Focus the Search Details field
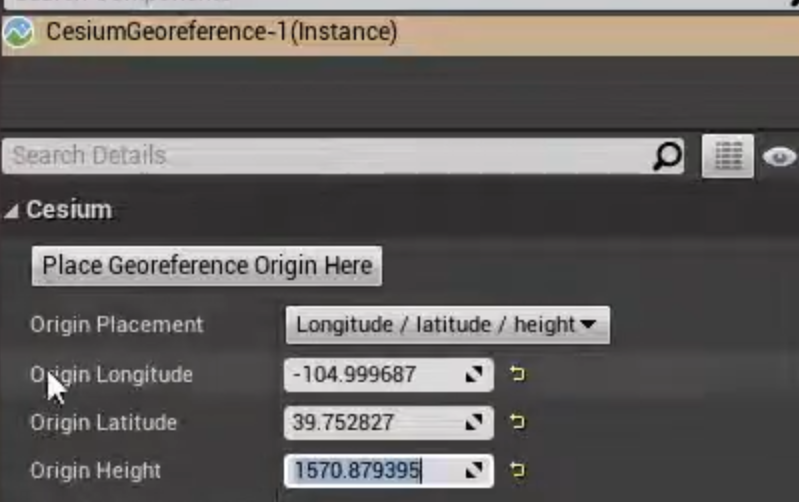 point(343,156)
